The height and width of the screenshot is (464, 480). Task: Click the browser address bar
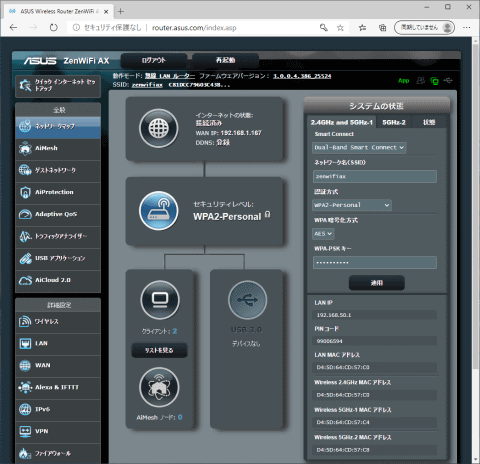coord(193,28)
